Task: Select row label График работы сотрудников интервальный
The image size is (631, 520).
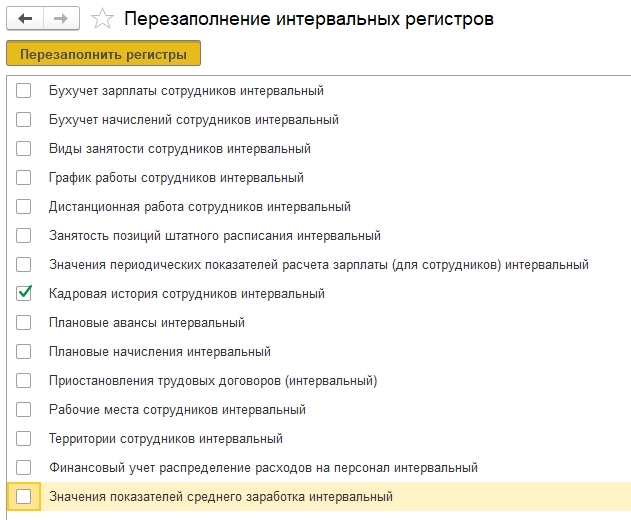Action: pyautogui.click(x=176, y=177)
